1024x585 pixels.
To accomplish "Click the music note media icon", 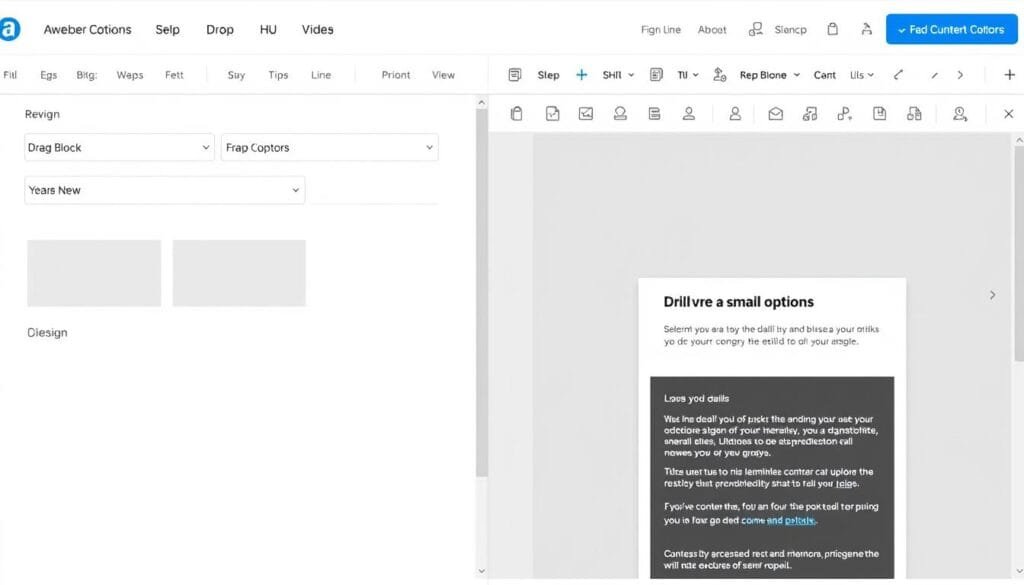I will 810,114.
